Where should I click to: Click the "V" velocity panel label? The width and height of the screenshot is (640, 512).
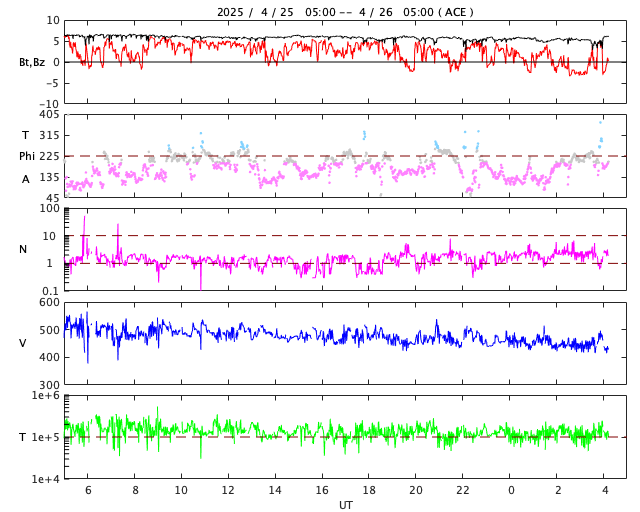click(x=23, y=343)
